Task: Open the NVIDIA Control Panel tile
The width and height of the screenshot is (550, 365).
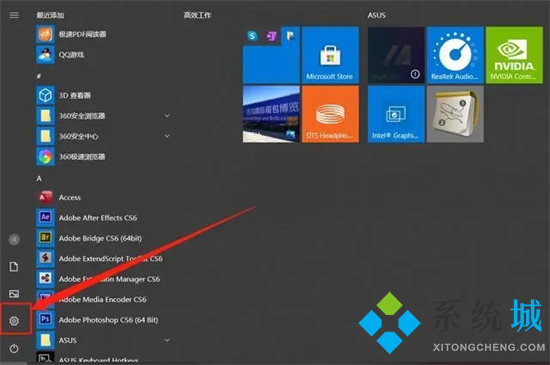Action: (x=514, y=55)
